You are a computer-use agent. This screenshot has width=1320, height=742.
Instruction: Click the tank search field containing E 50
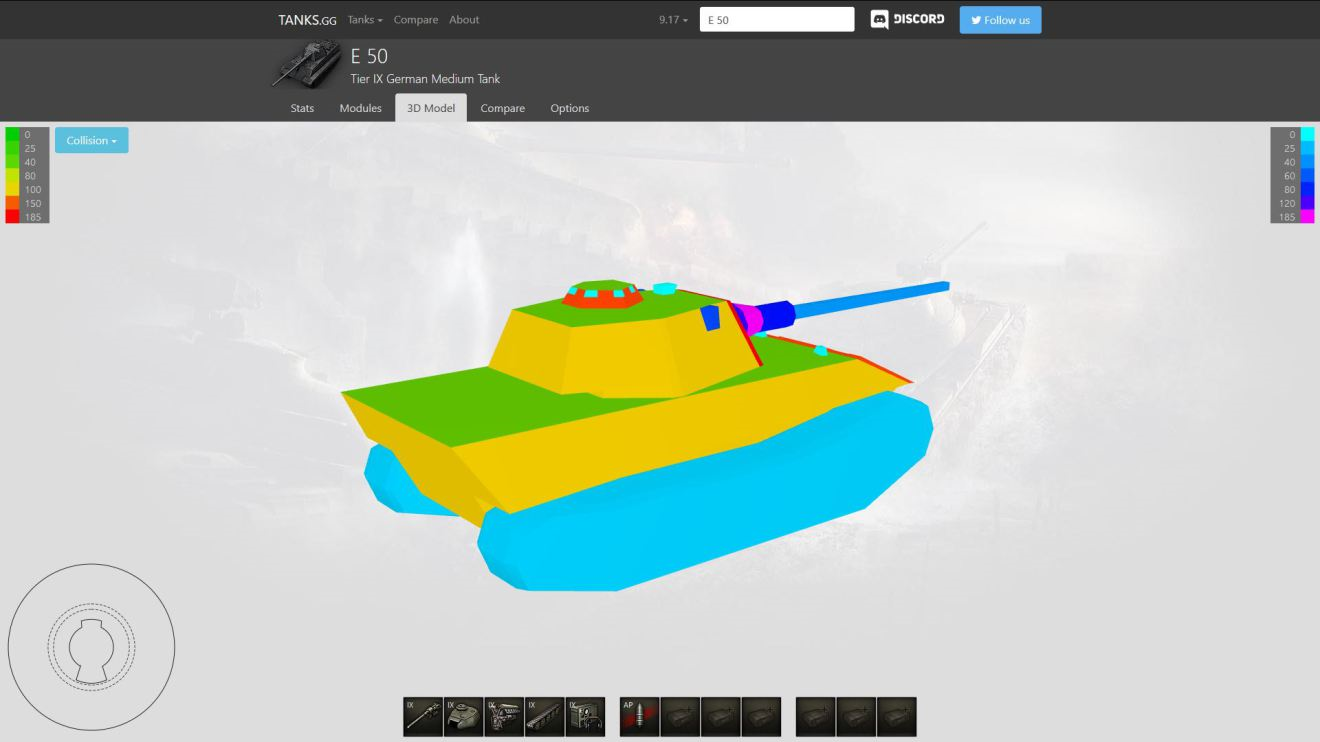click(777, 20)
